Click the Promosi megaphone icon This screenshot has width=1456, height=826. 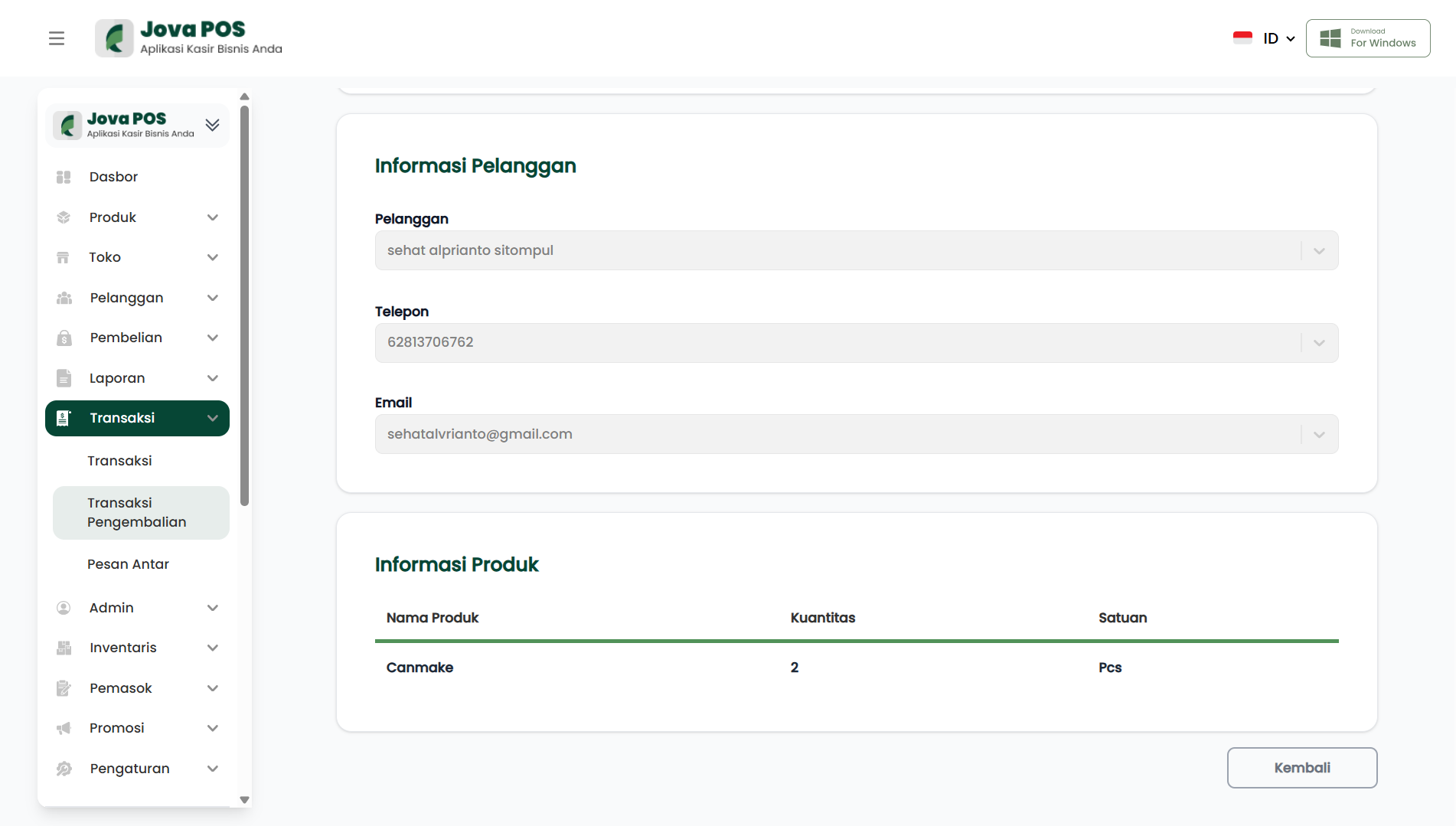[64, 728]
